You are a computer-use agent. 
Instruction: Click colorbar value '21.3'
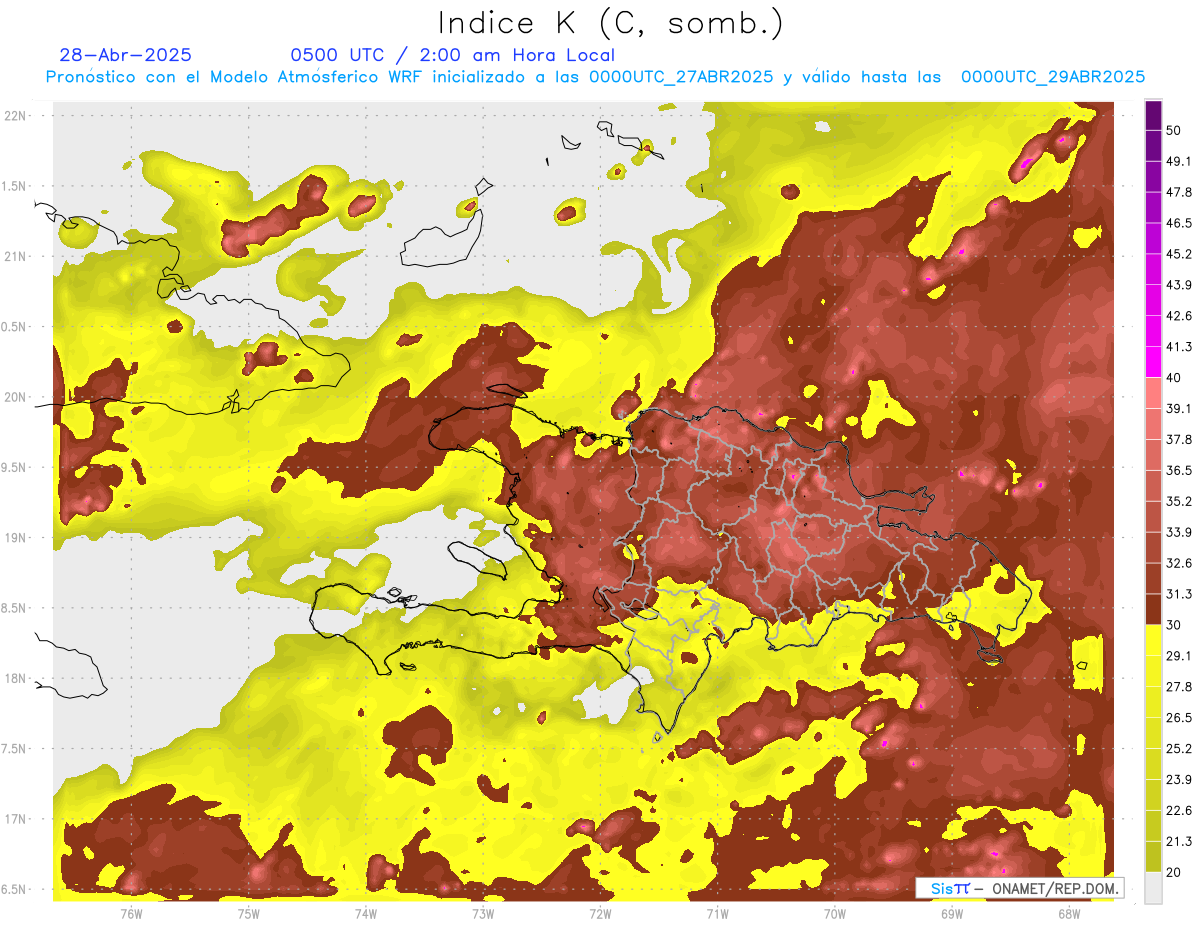point(1179,841)
